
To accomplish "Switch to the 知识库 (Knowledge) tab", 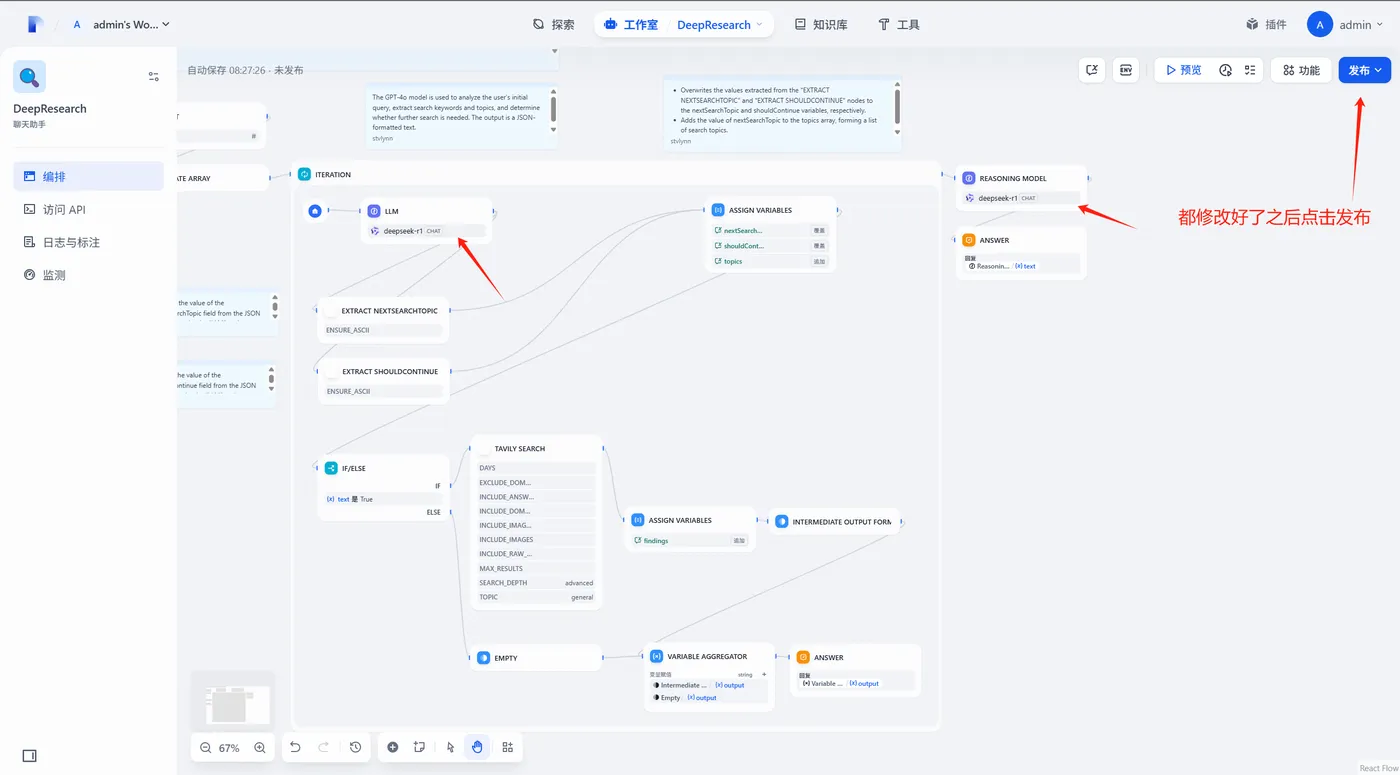I will [x=820, y=24].
